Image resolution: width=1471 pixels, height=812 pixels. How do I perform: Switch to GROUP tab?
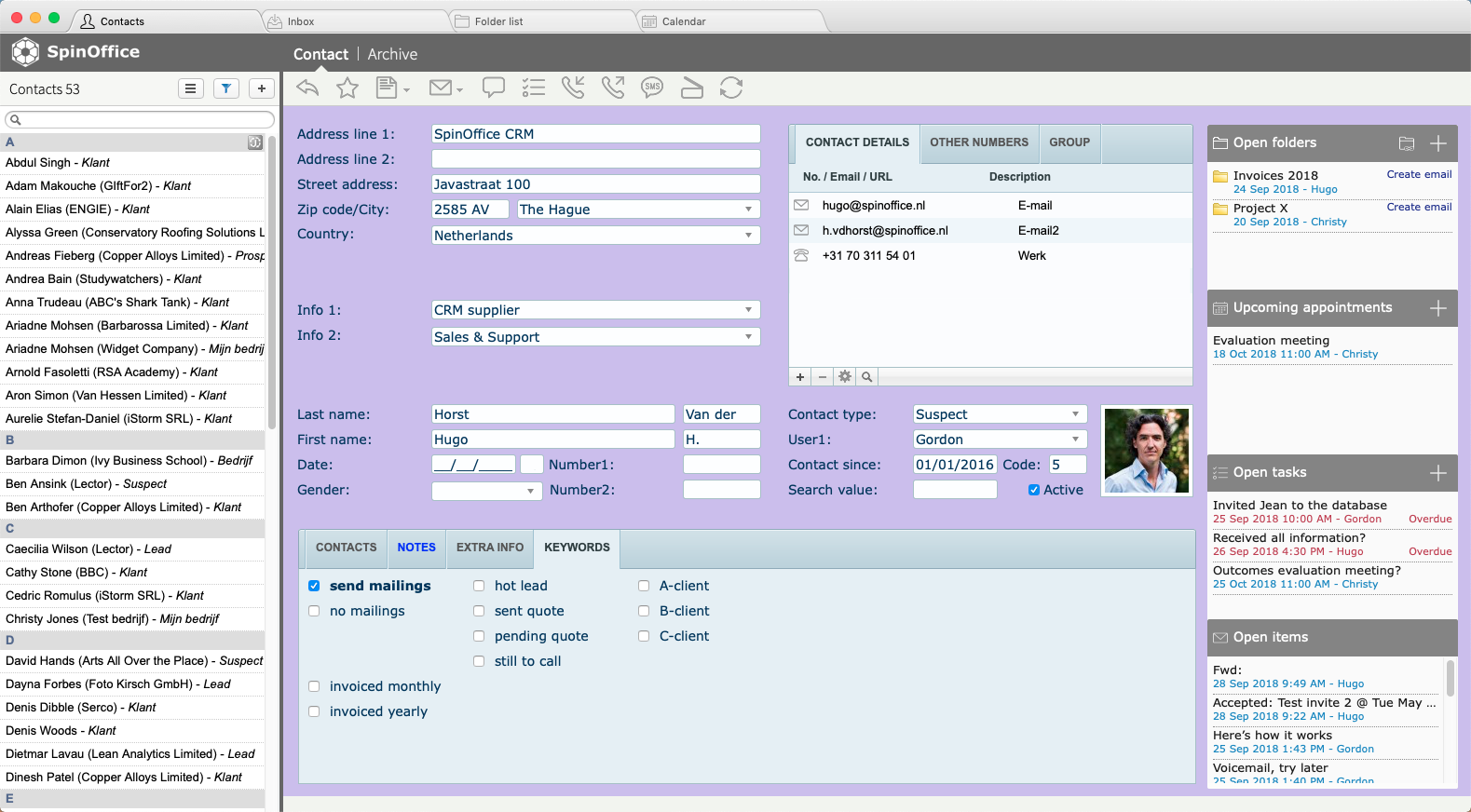point(1069,142)
